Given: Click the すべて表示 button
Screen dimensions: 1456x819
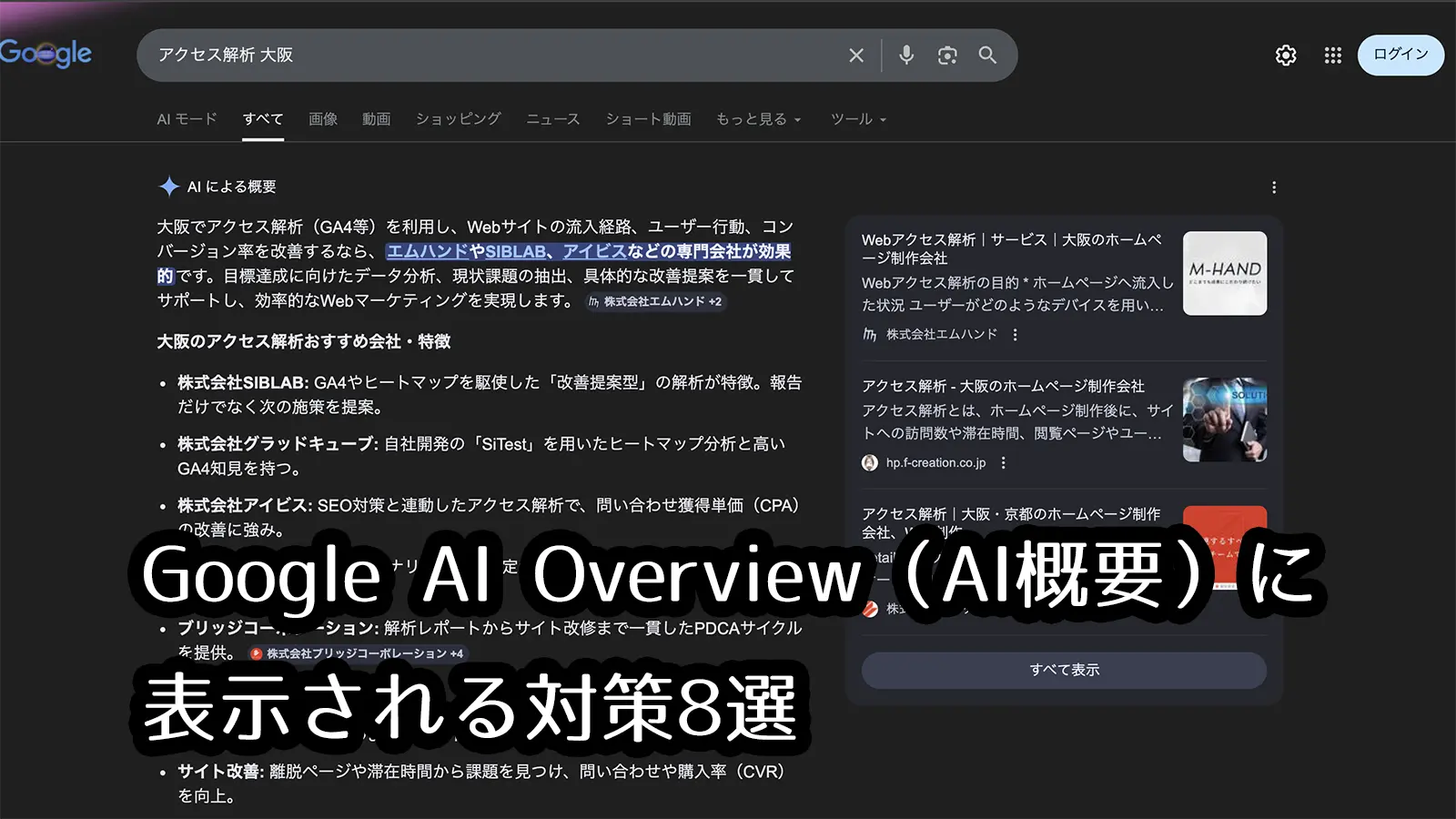Looking at the screenshot, I should [x=1064, y=670].
